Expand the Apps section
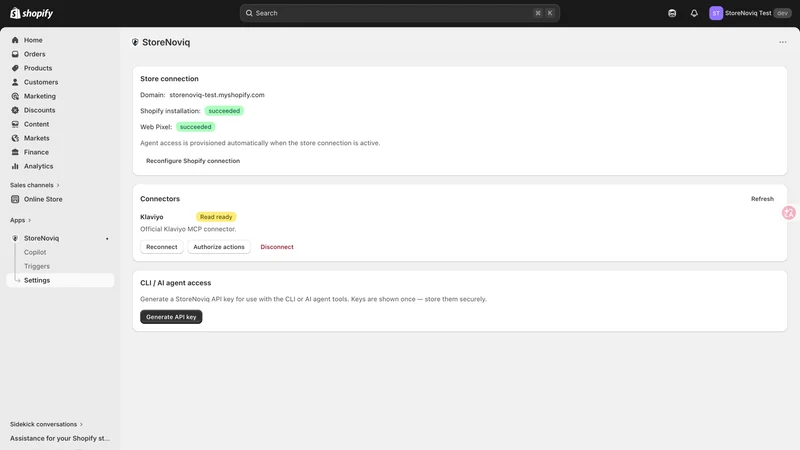 pyautogui.click(x=20, y=220)
